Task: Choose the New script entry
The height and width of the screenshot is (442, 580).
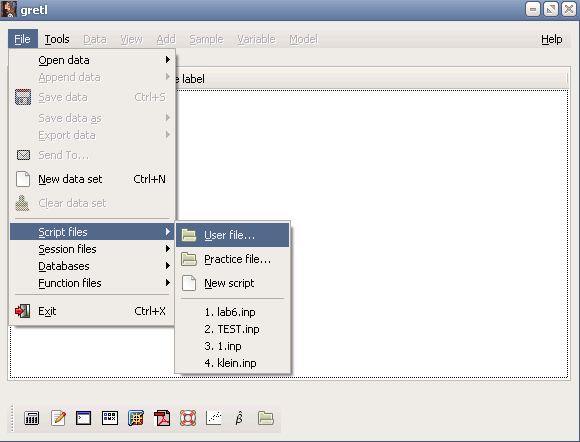Action: (232, 283)
